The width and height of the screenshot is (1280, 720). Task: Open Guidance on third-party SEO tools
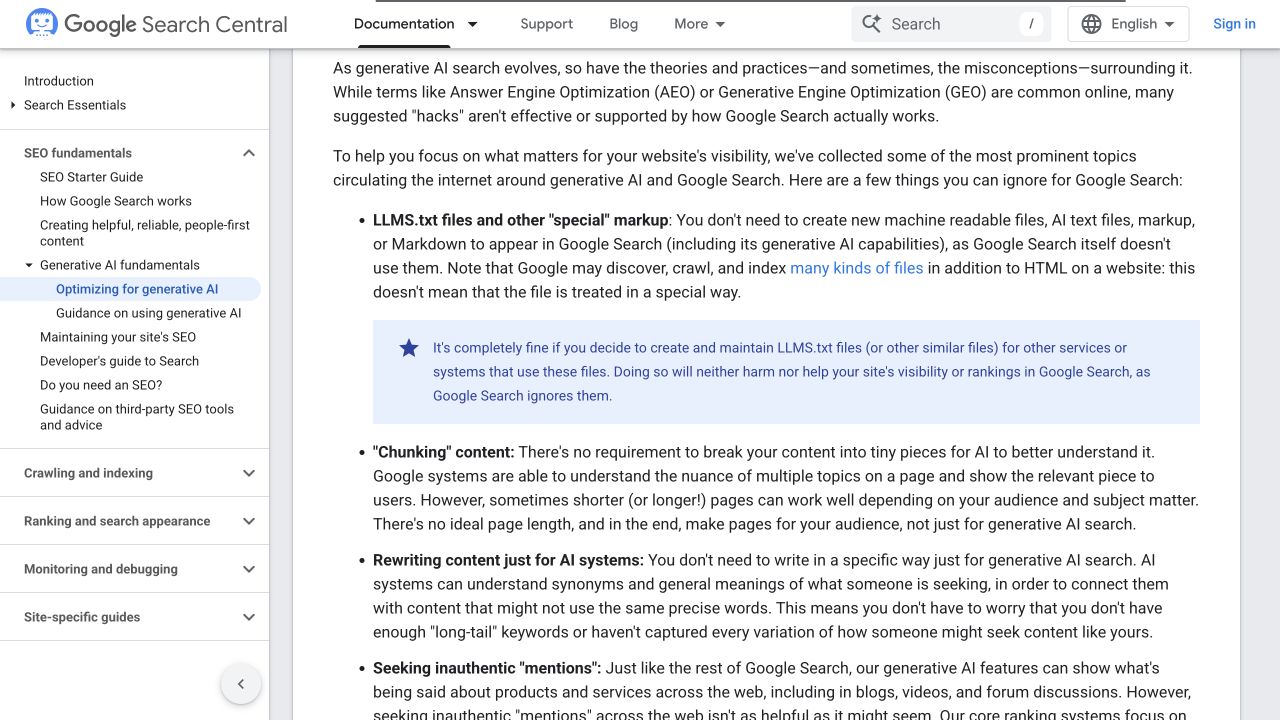tap(137, 417)
